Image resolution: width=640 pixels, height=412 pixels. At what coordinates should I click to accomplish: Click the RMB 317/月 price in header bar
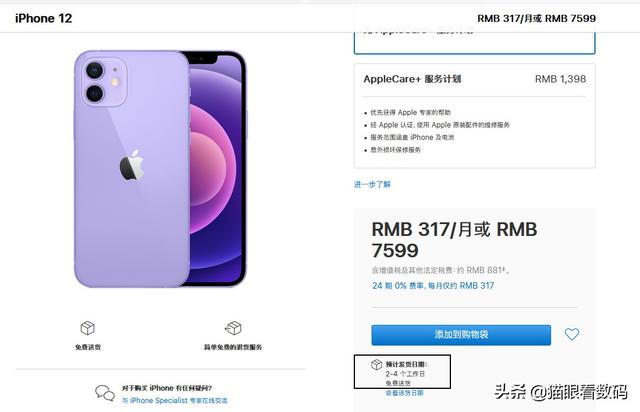[505, 18]
